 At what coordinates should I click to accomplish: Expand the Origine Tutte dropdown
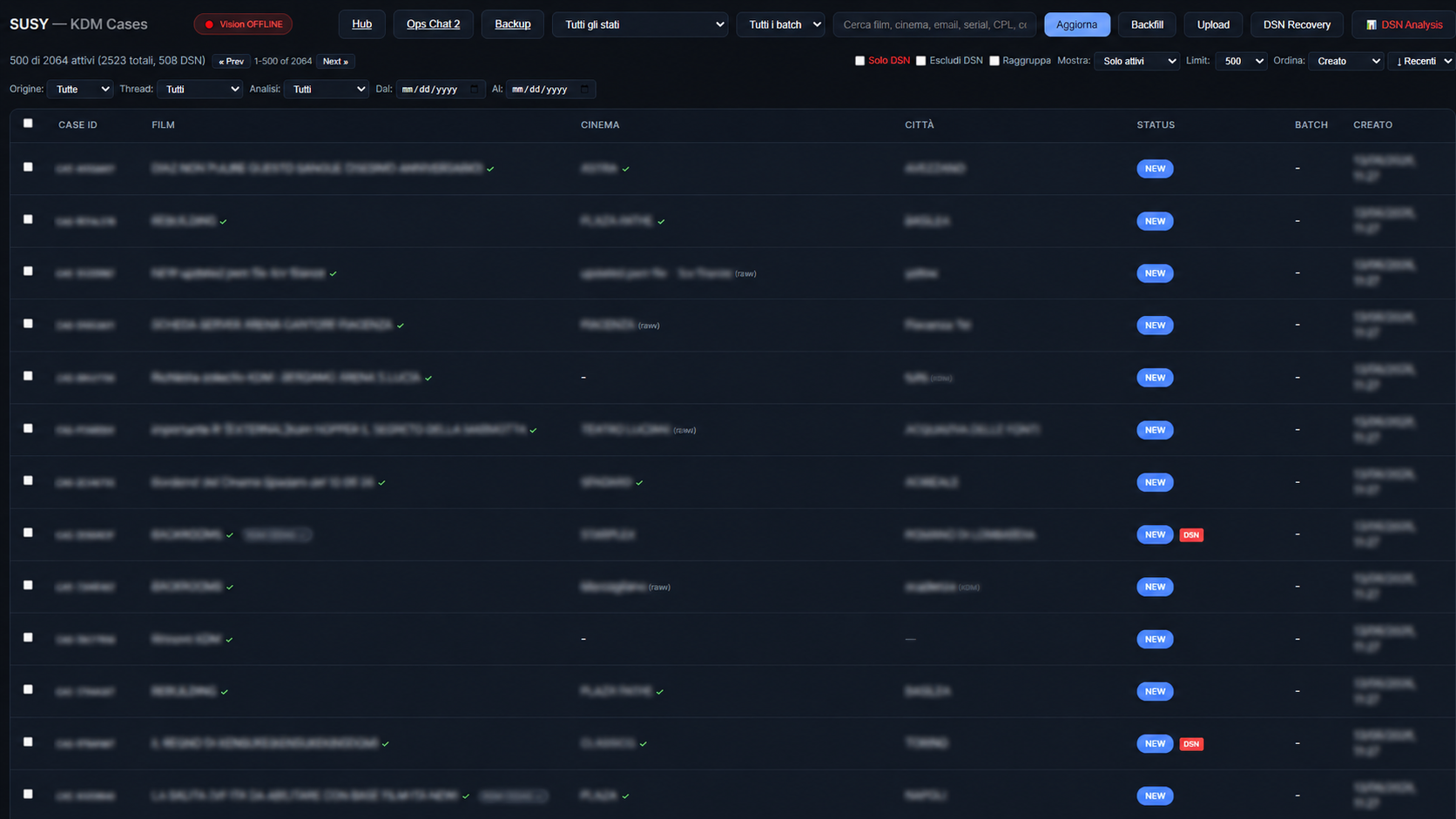coord(80,89)
